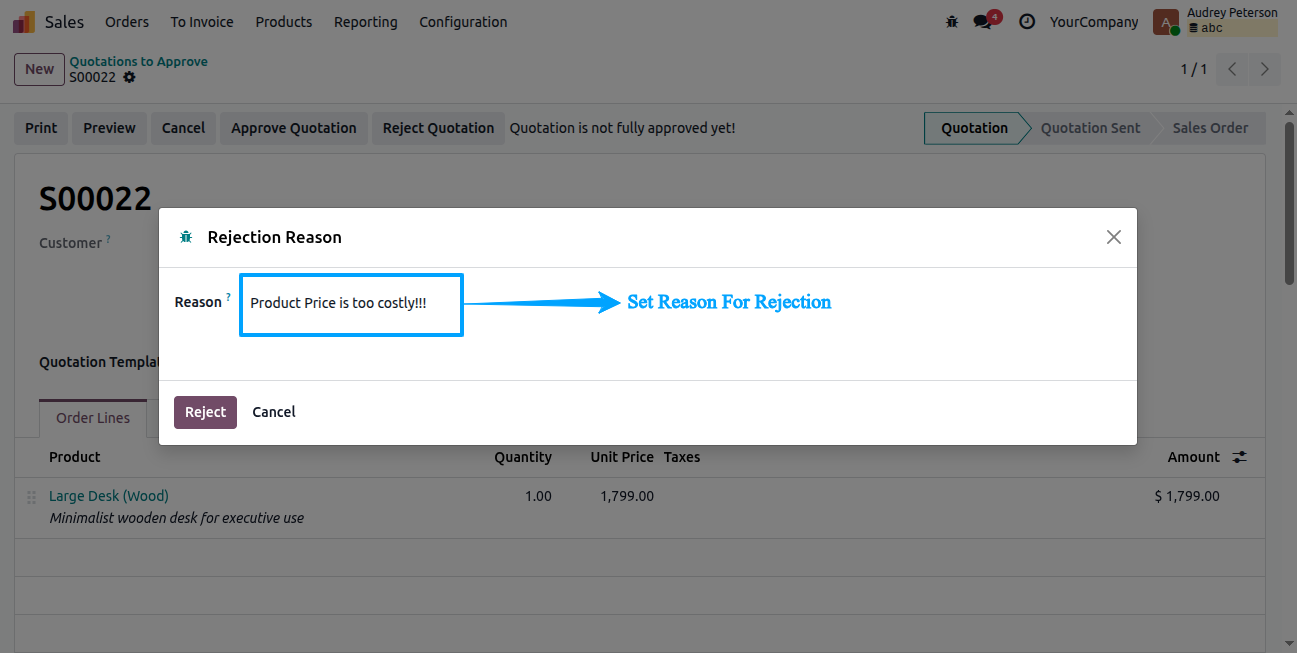Open the gear actions icon beside S00022
The height and width of the screenshot is (653, 1297).
pyautogui.click(x=129, y=77)
